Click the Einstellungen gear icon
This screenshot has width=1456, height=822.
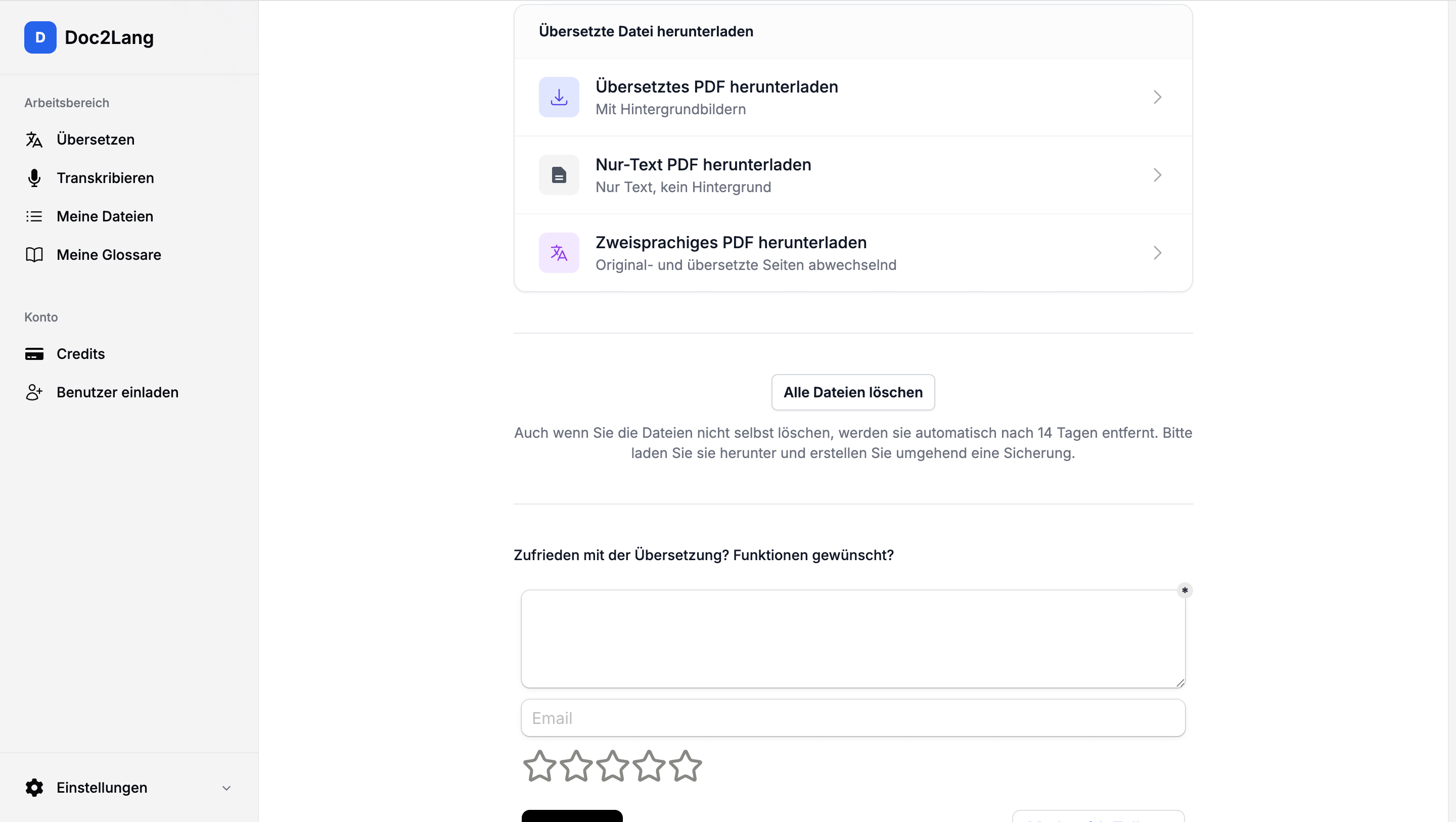tap(34, 788)
